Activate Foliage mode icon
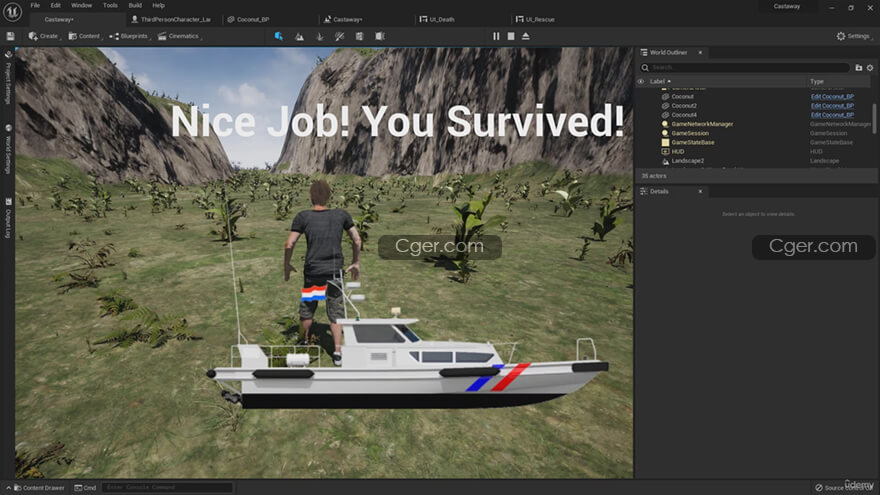The height and width of the screenshot is (495, 880). click(x=319, y=36)
